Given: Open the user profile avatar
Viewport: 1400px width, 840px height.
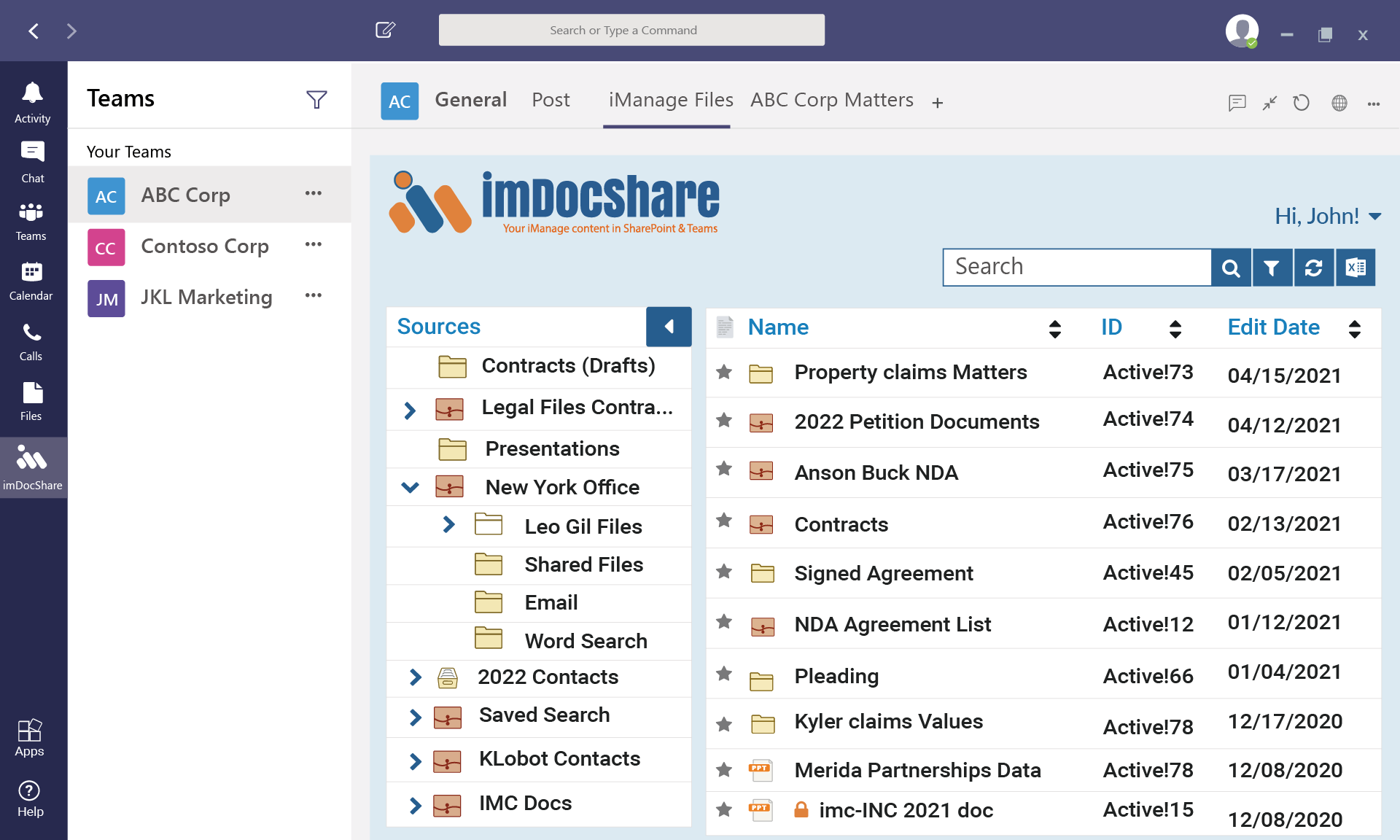Looking at the screenshot, I should 1242,31.
